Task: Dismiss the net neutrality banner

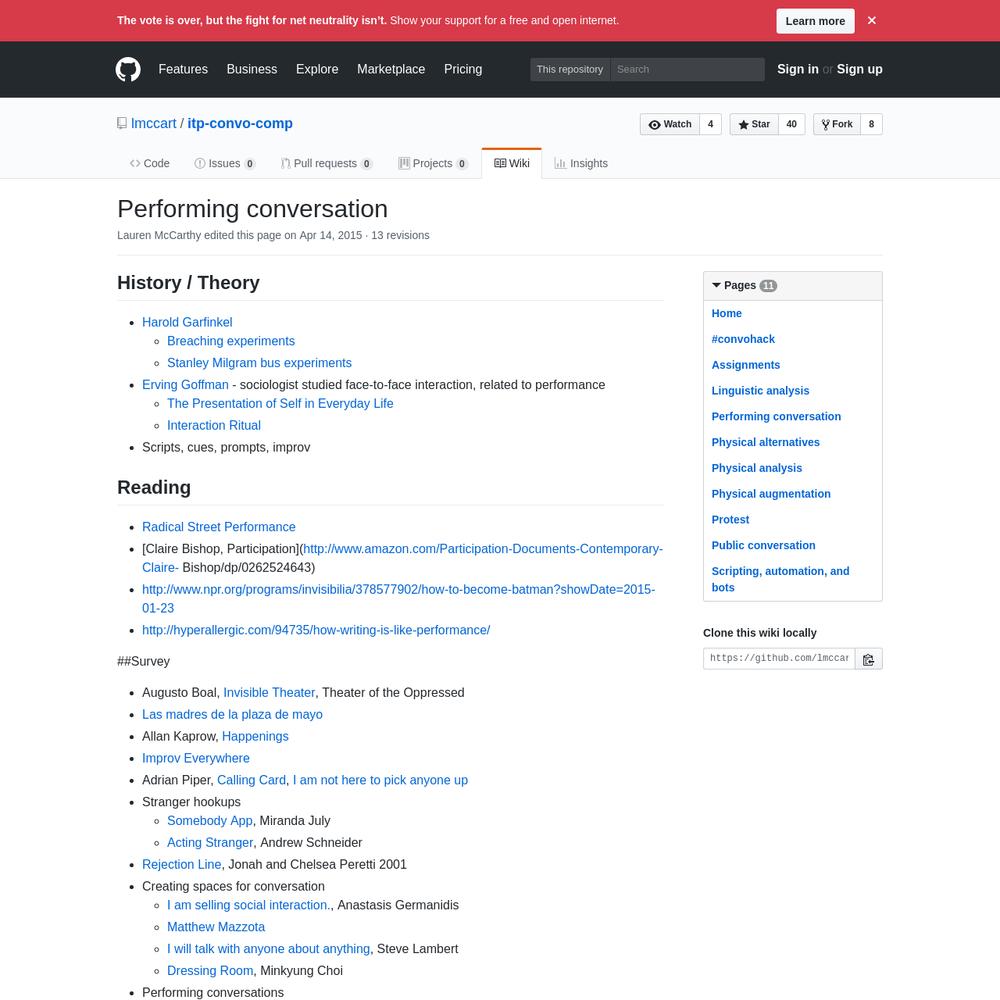Action: 871,20
